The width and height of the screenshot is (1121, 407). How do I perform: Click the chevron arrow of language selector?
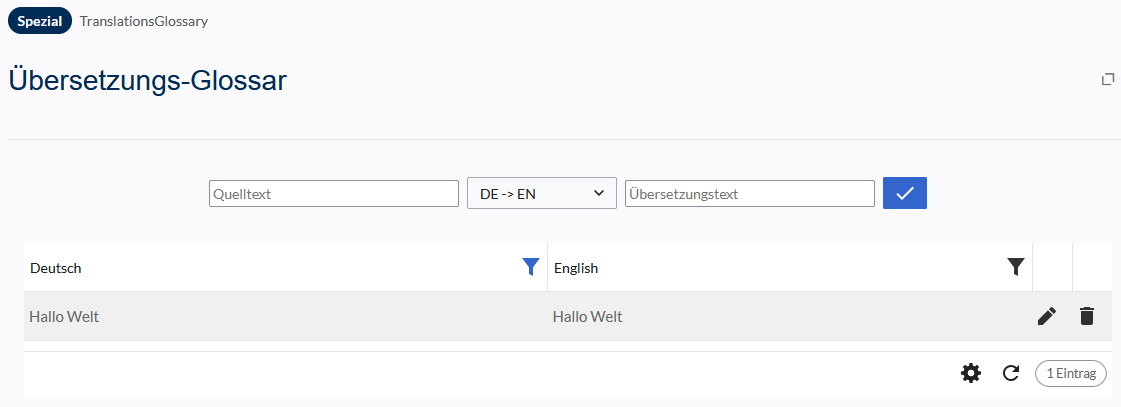pos(599,193)
